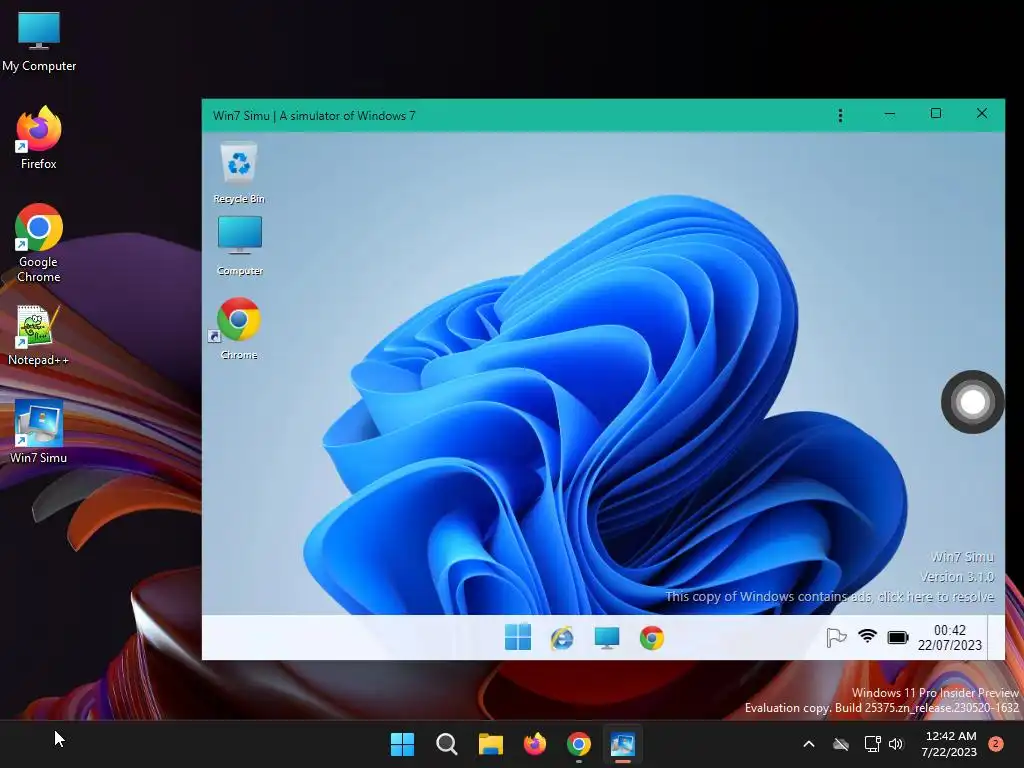Click the battery icon in simulator tray

[898, 637]
